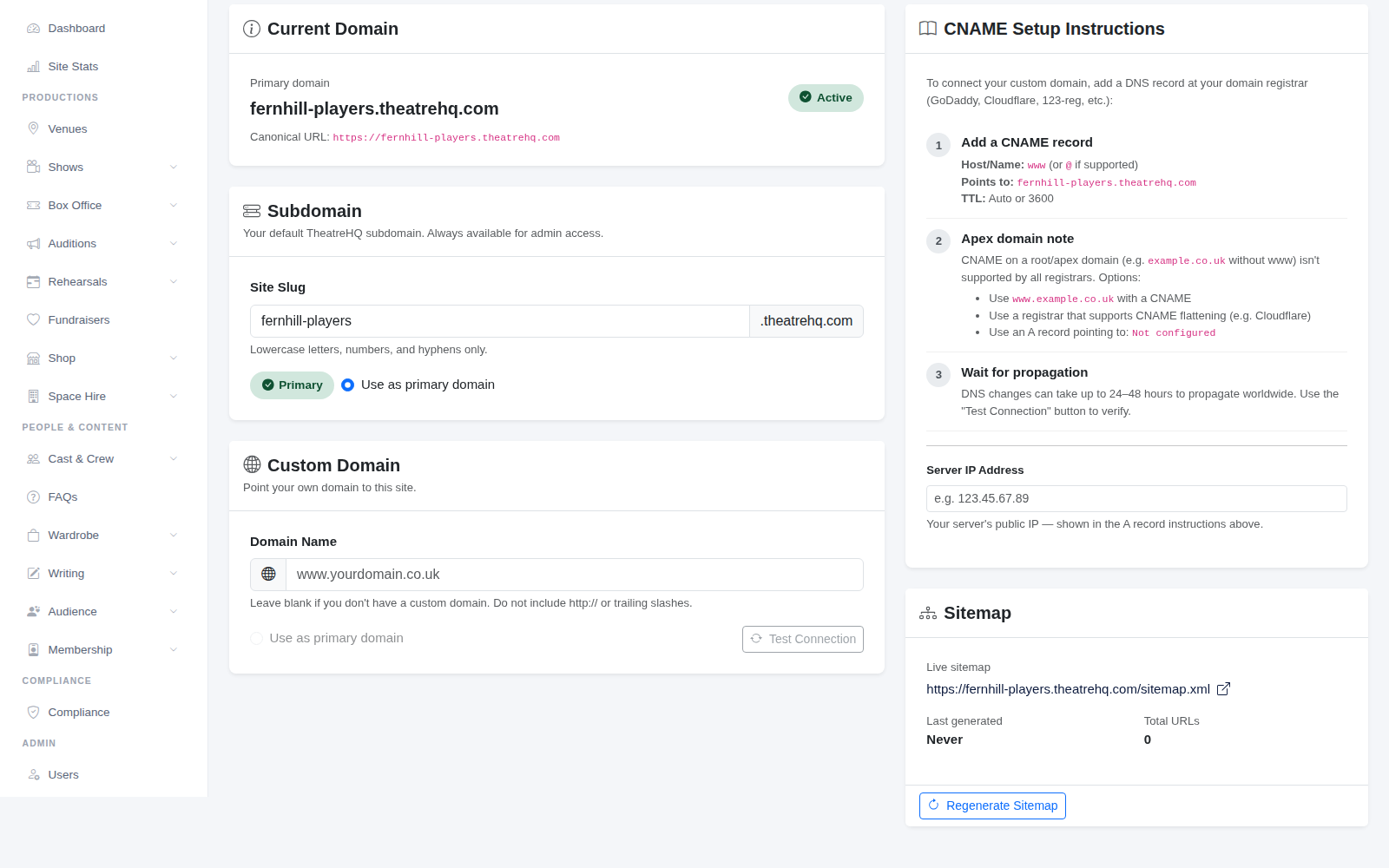Image resolution: width=1389 pixels, height=868 pixels.
Task: Click the Users people-gear icon
Action: 33,775
